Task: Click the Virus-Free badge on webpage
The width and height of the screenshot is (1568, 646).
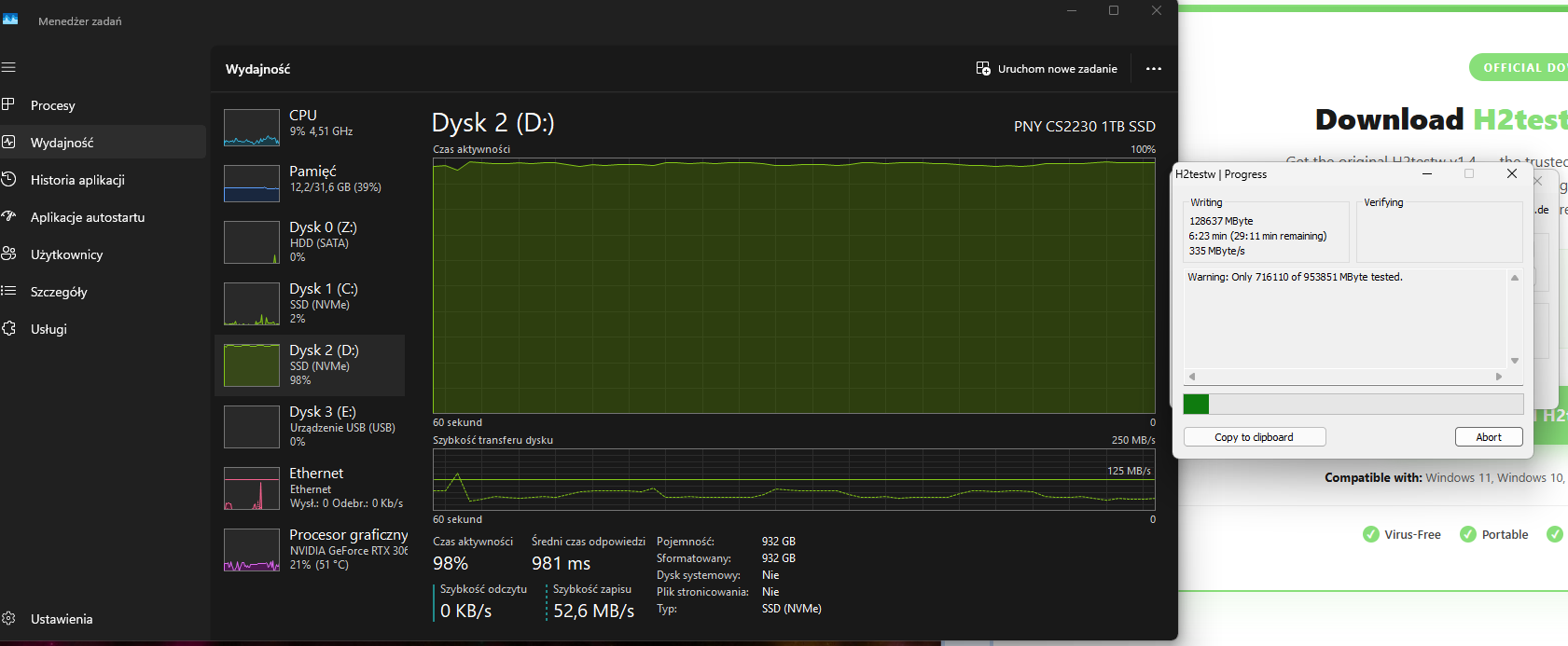Action: 1402,534
